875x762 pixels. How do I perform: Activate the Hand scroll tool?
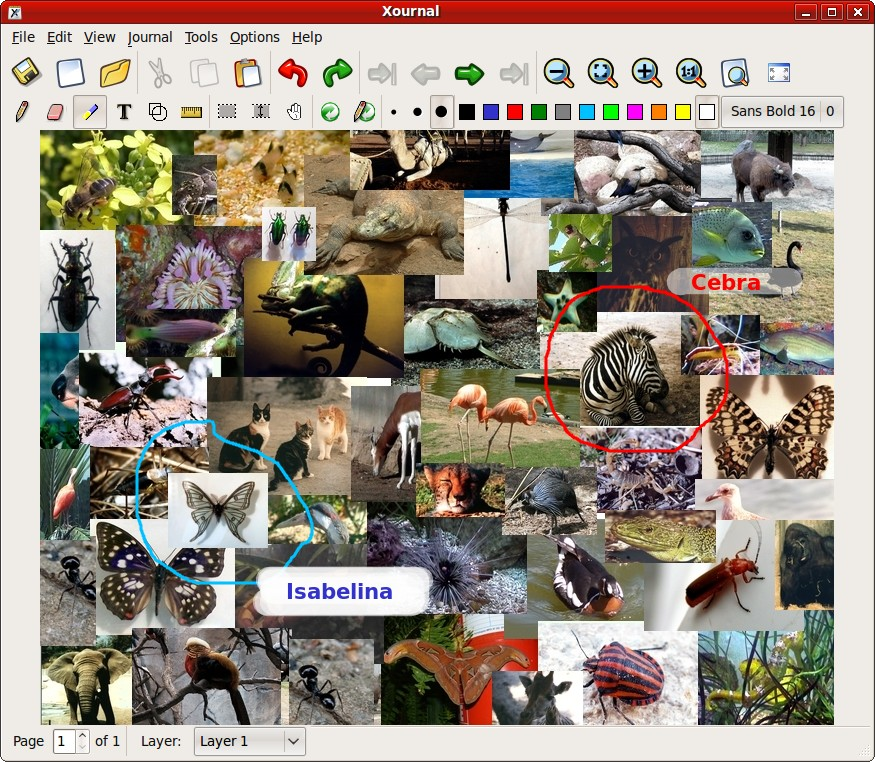294,111
